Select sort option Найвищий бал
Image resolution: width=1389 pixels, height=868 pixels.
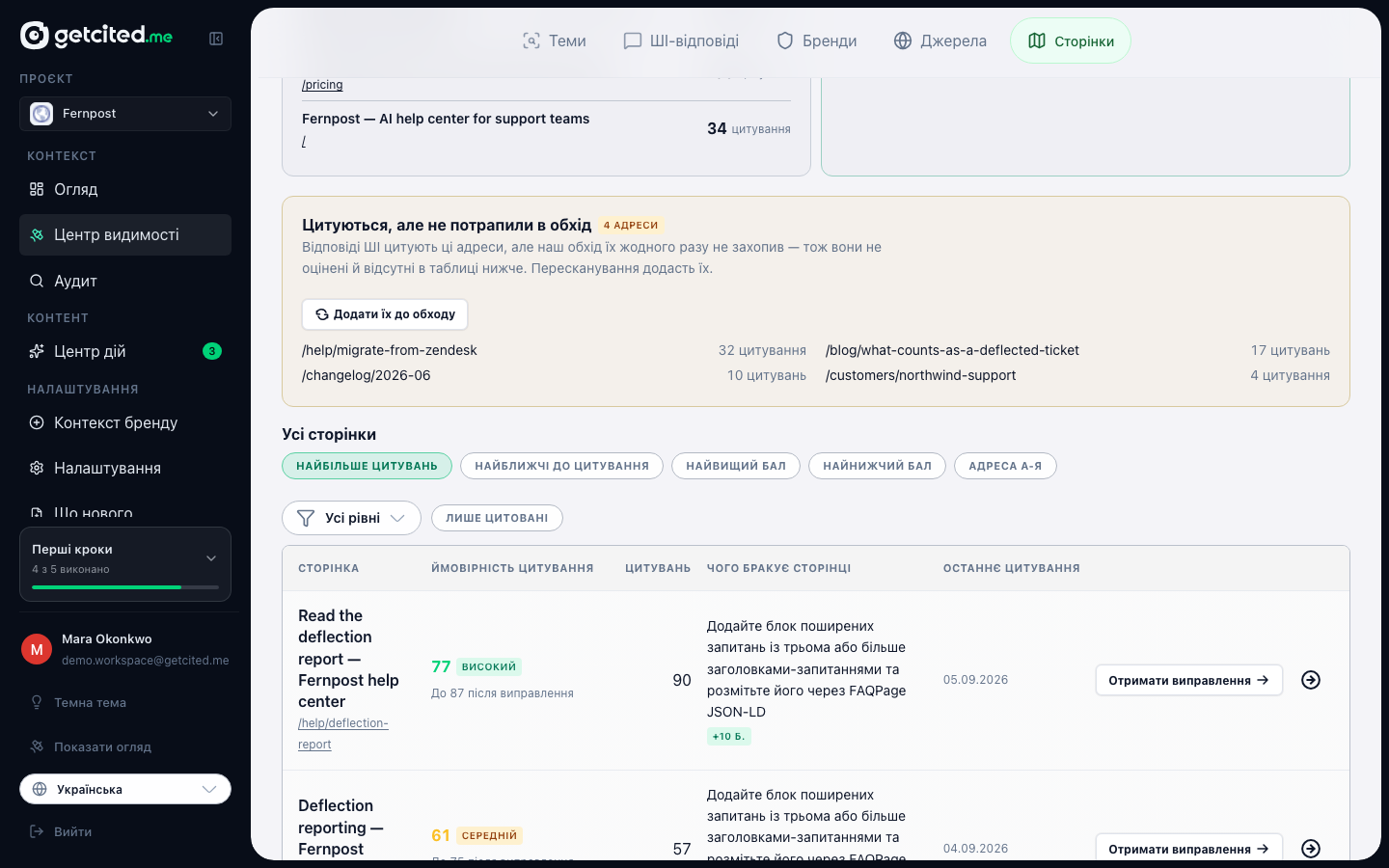pos(736,466)
